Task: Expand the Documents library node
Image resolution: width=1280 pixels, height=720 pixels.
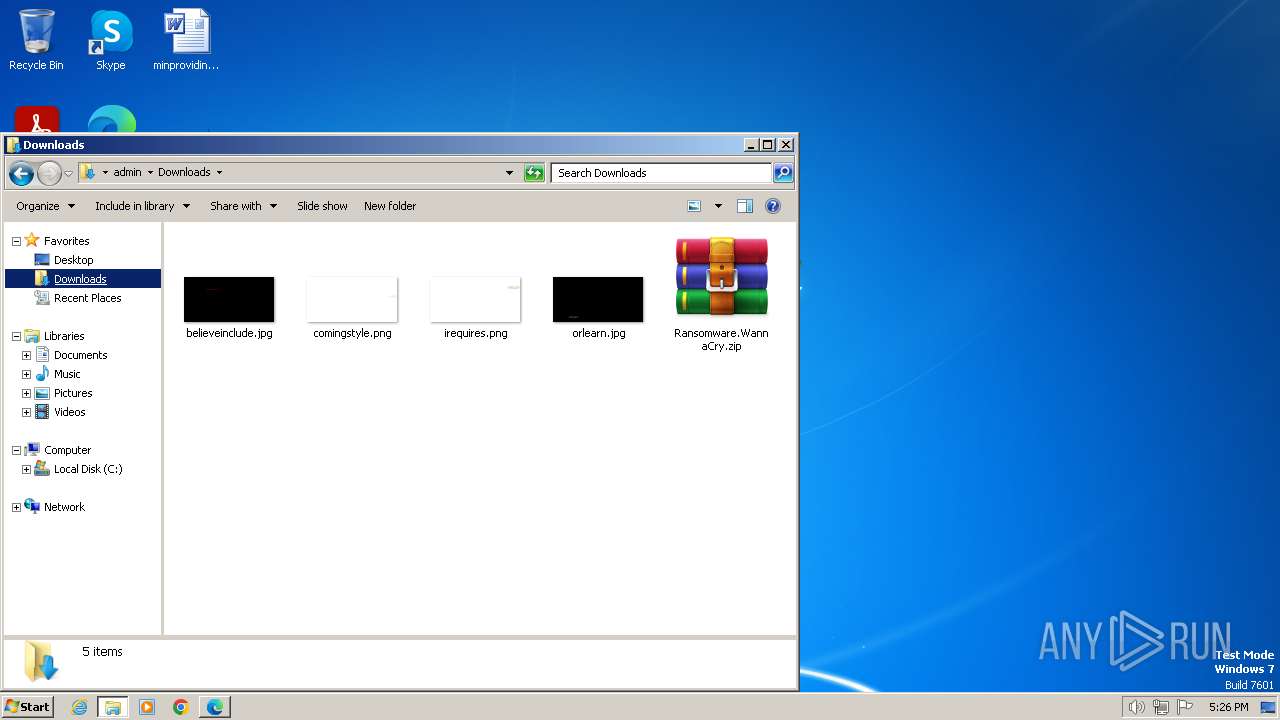Action: coord(26,355)
